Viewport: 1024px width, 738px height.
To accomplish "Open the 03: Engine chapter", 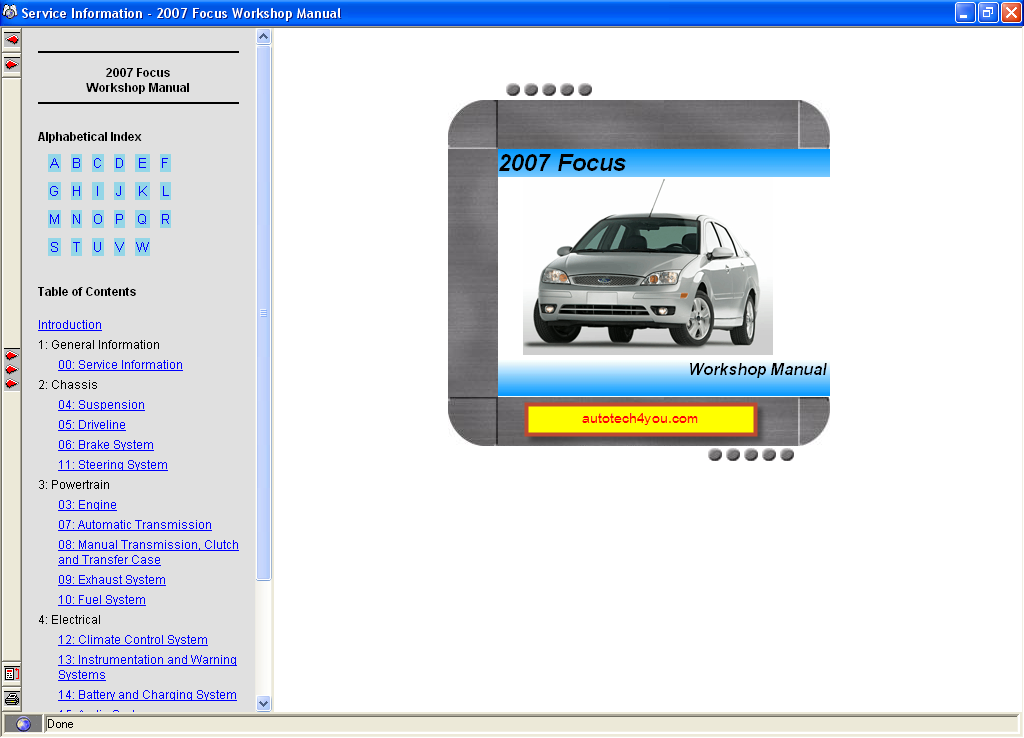I will pos(87,505).
